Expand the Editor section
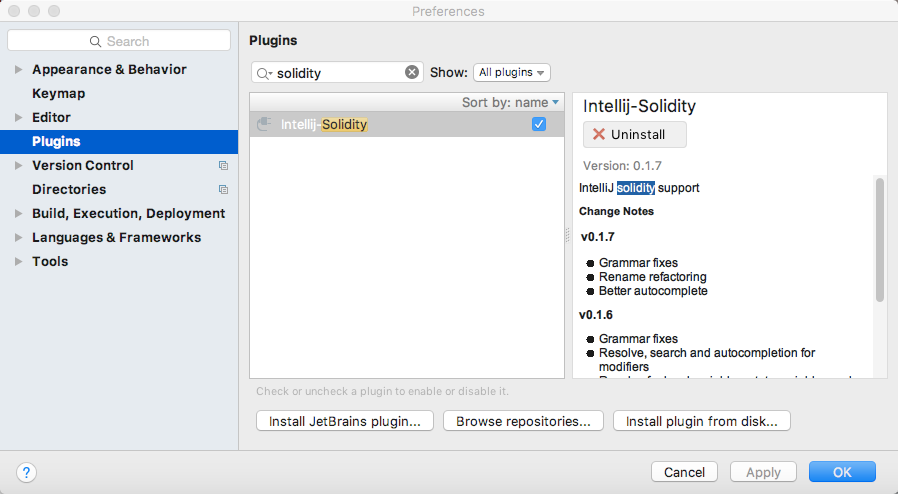The image size is (898, 494). point(18,117)
